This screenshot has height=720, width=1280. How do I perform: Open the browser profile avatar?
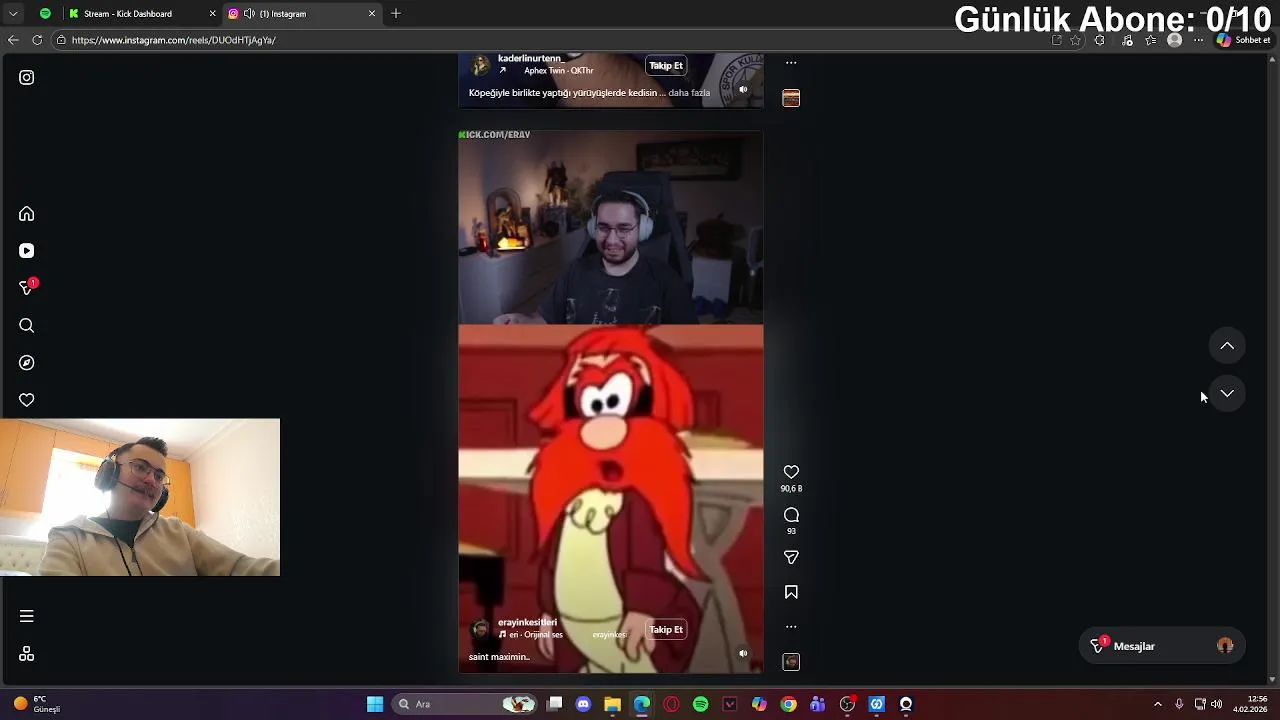(x=1175, y=40)
